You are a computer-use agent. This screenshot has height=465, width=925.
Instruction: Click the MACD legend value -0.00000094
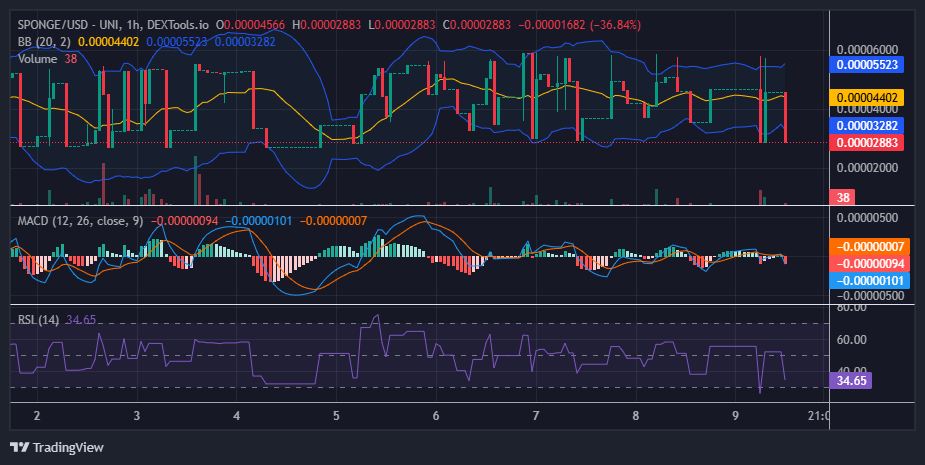point(185,221)
